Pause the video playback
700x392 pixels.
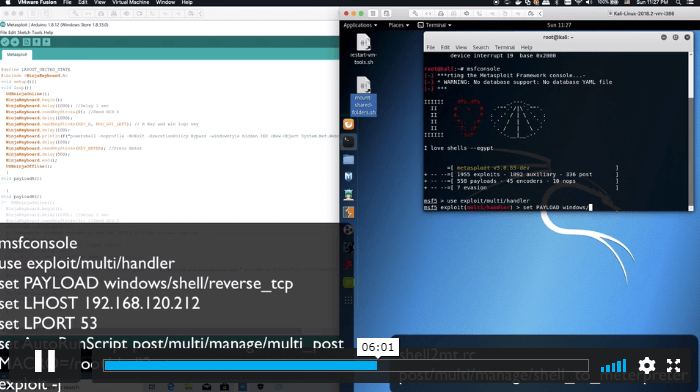point(45,361)
